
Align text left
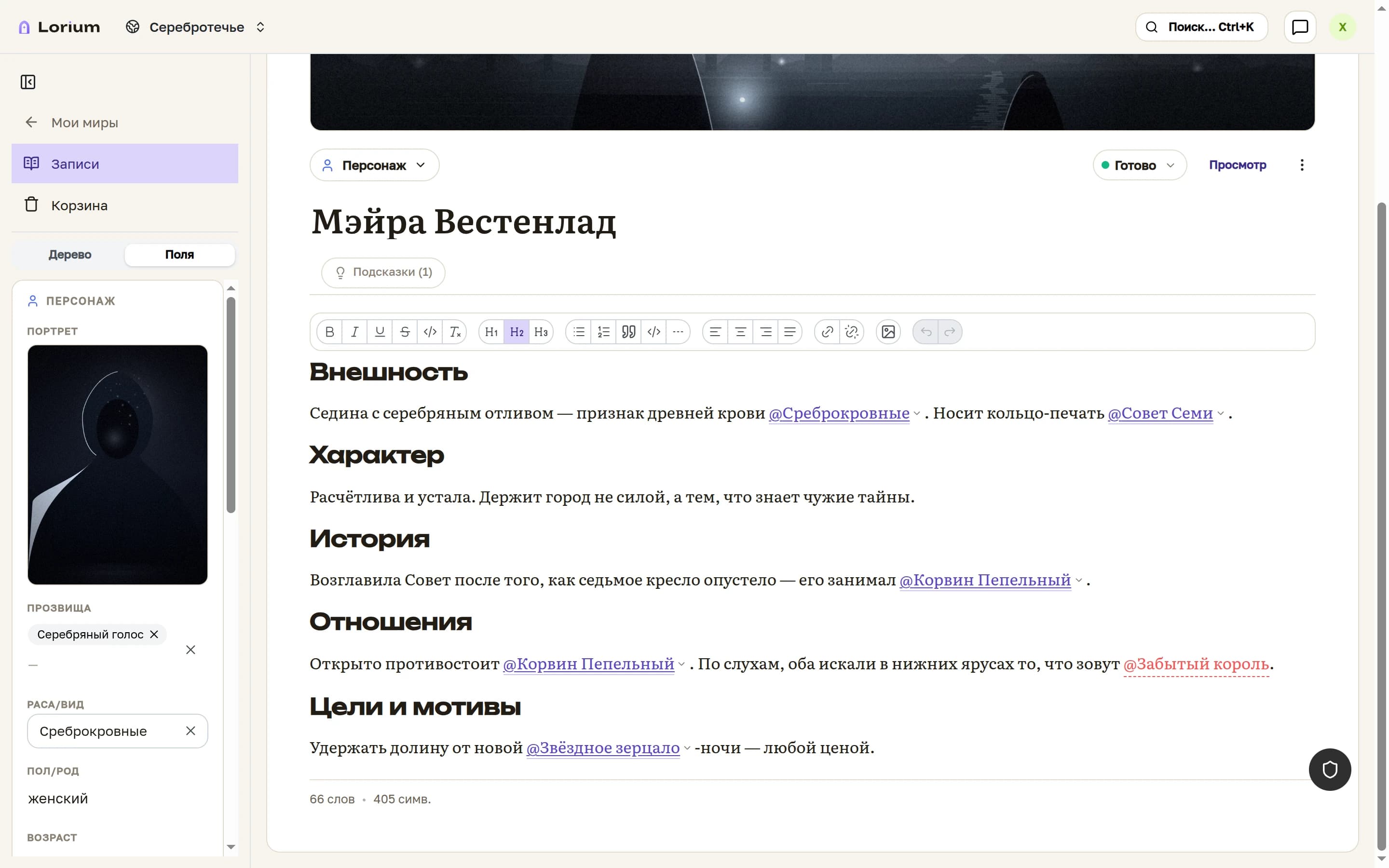pos(715,332)
